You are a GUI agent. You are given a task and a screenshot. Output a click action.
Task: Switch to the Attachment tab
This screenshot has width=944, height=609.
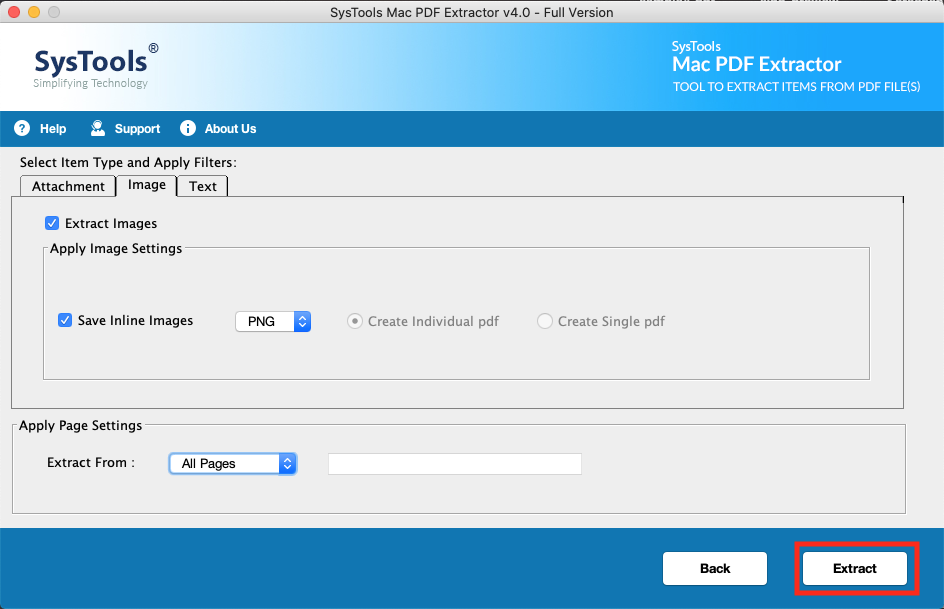coord(68,187)
